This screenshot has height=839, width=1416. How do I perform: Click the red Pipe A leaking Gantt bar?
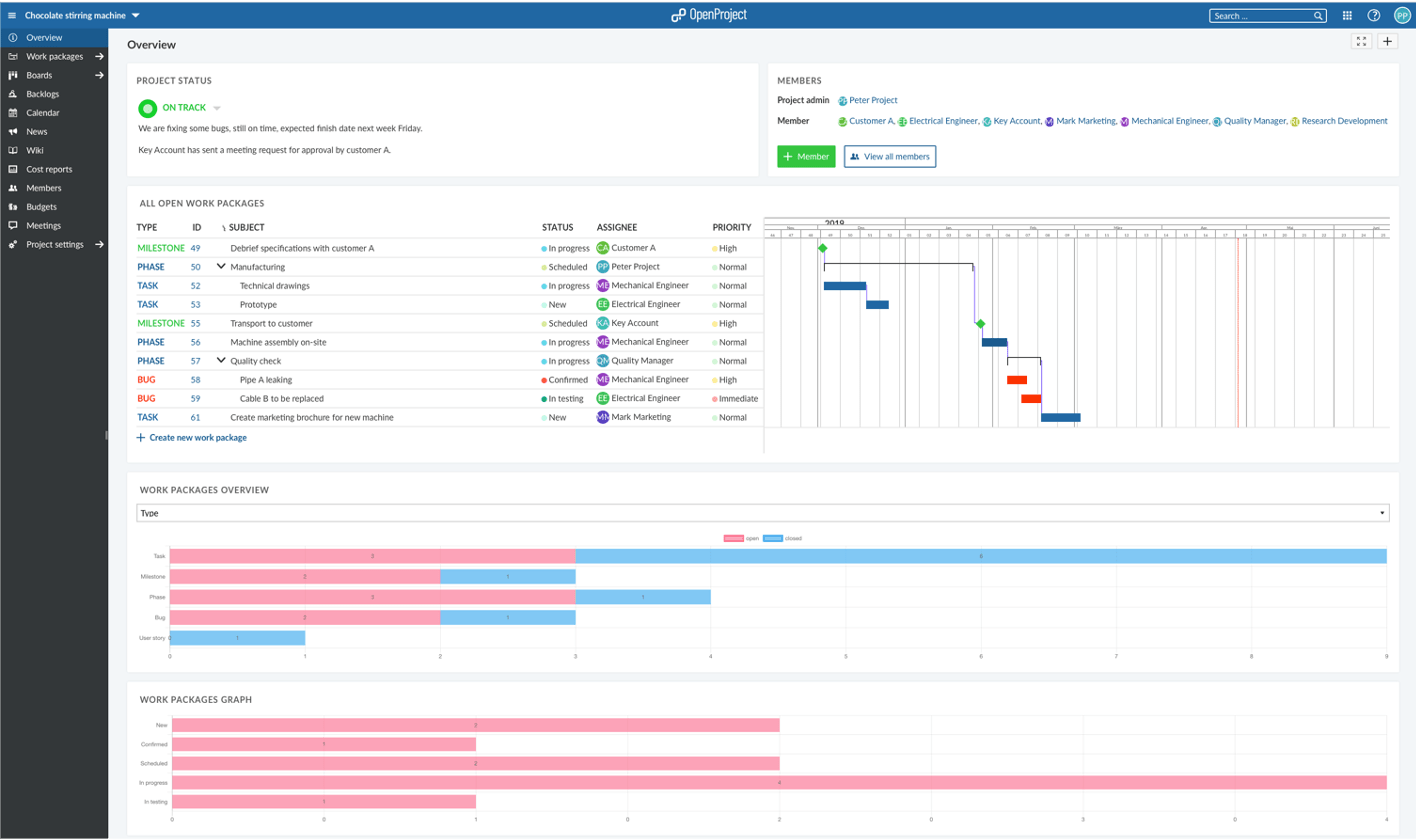[1017, 380]
